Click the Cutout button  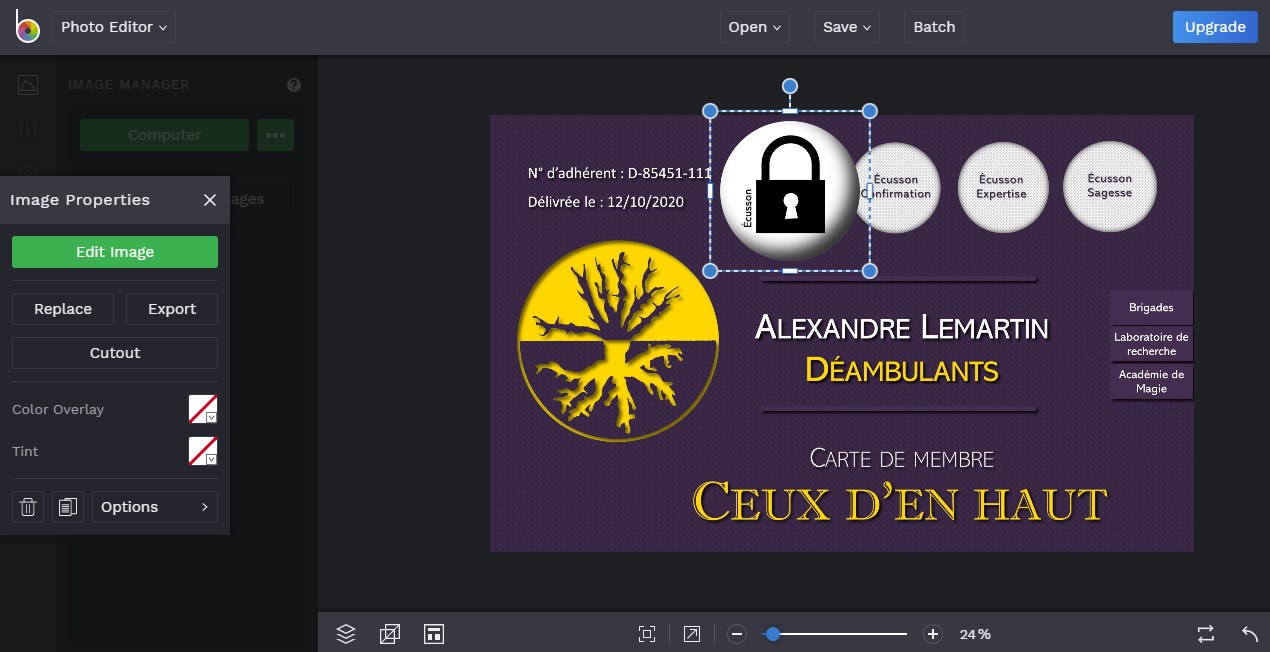click(115, 353)
